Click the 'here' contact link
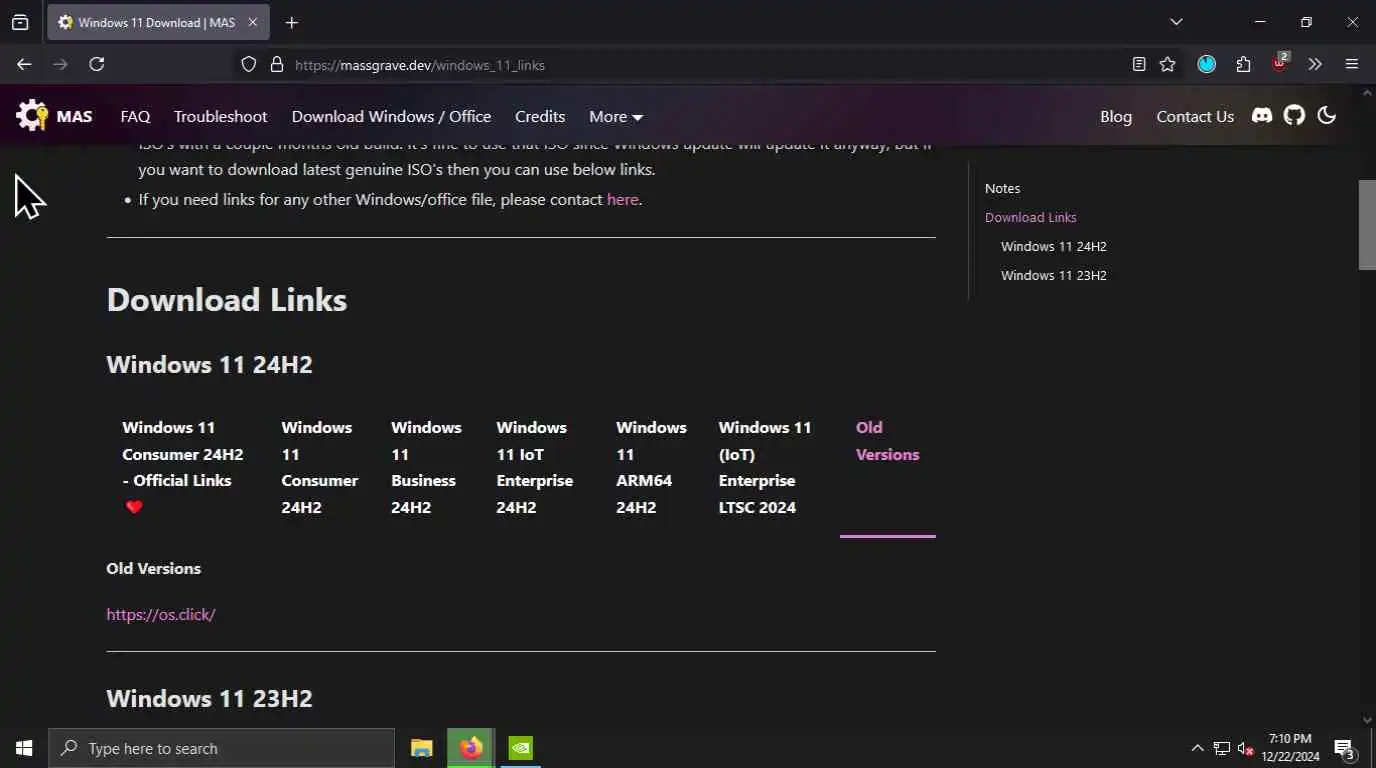Viewport: 1376px width, 768px height. (622, 199)
